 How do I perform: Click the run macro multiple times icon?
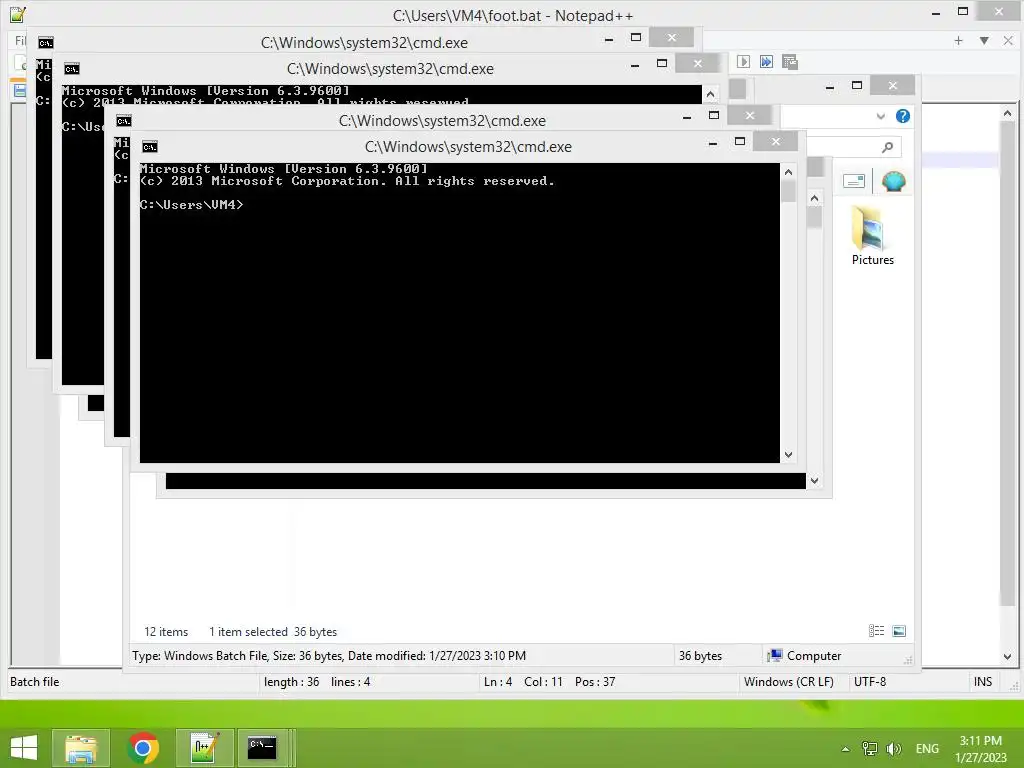[x=766, y=61]
